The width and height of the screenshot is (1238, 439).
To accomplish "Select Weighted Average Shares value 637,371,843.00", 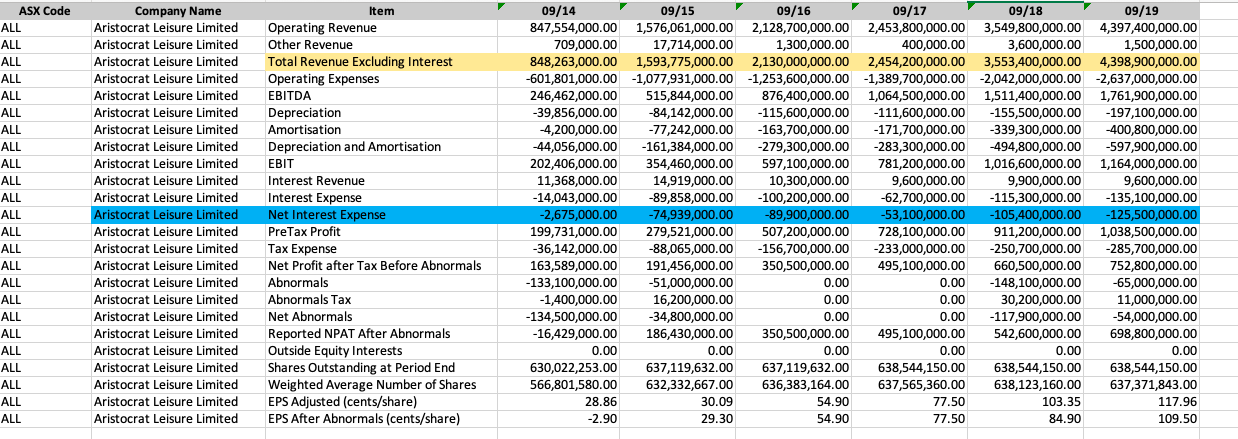I will point(1142,385).
